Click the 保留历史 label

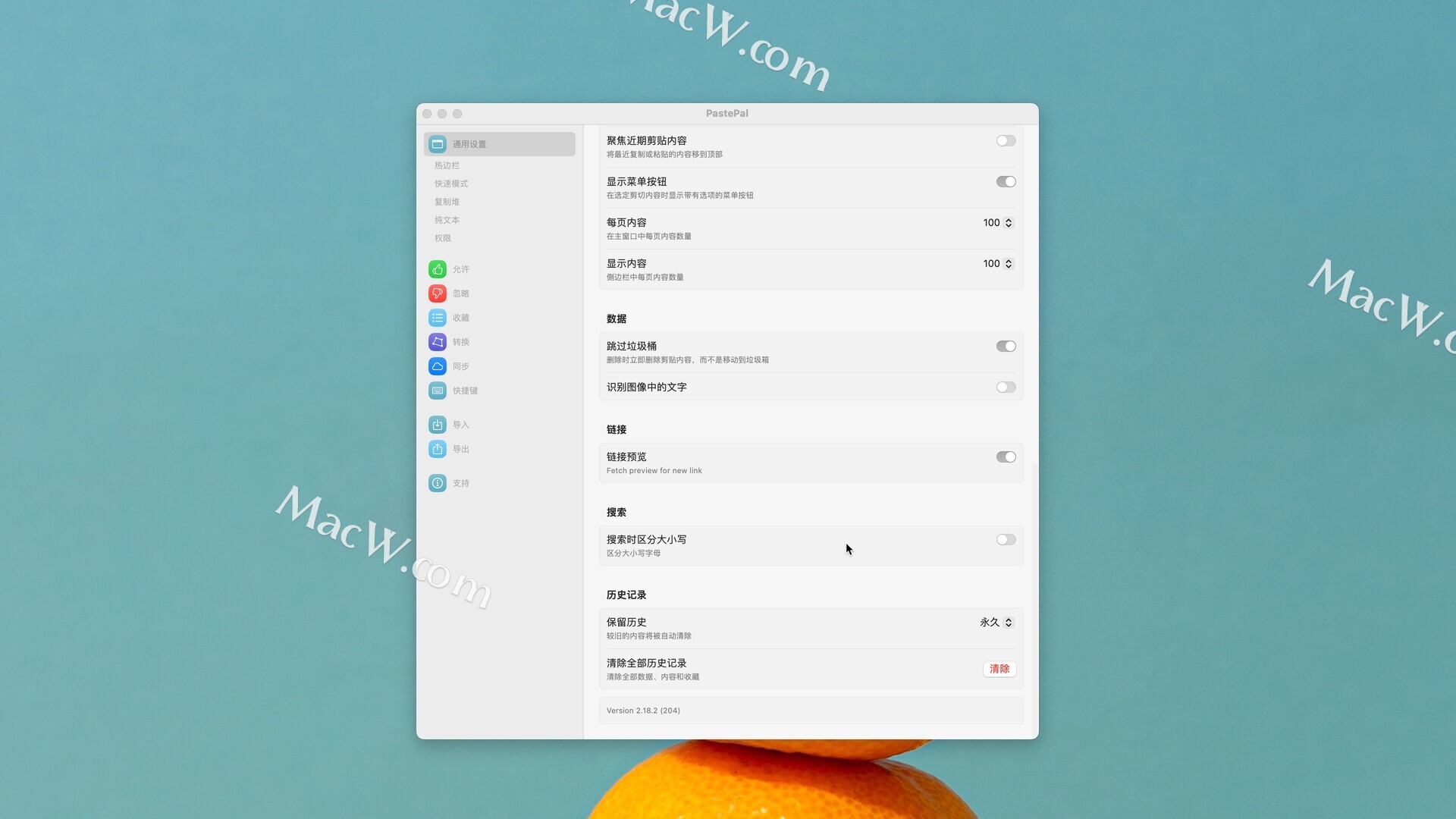(626, 623)
